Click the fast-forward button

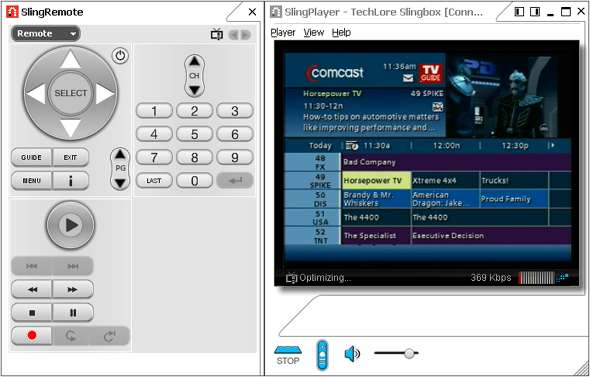point(73,289)
